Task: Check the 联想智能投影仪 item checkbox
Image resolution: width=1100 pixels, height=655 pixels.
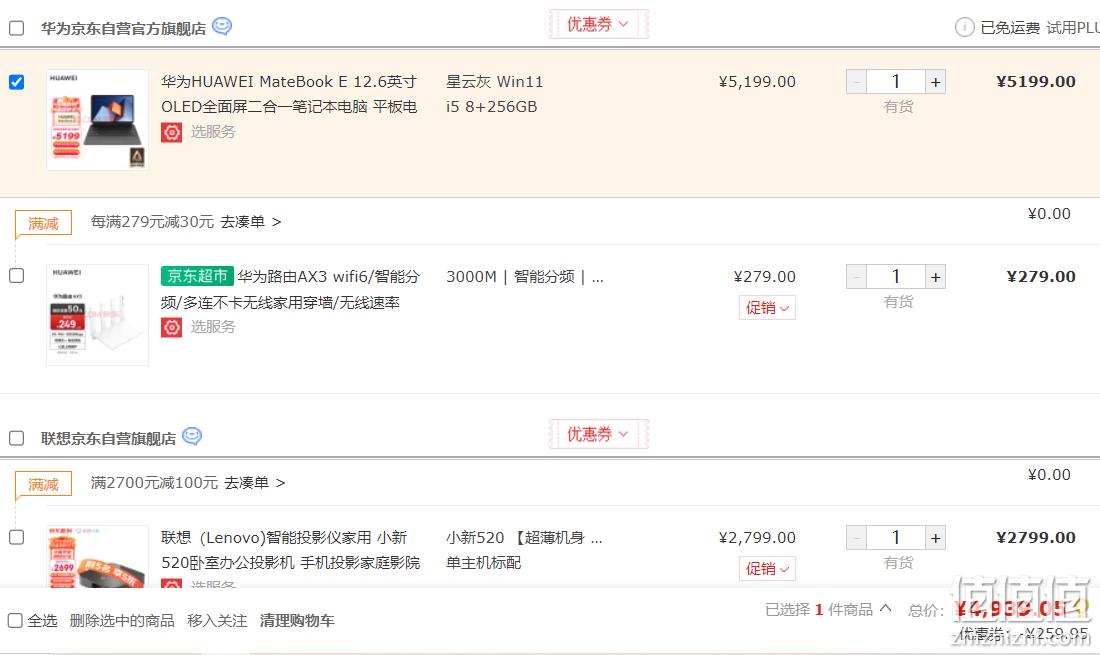Action: (x=16, y=537)
